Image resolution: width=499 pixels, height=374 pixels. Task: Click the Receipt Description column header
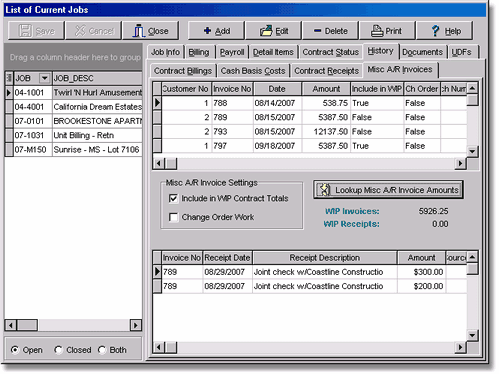point(324,258)
